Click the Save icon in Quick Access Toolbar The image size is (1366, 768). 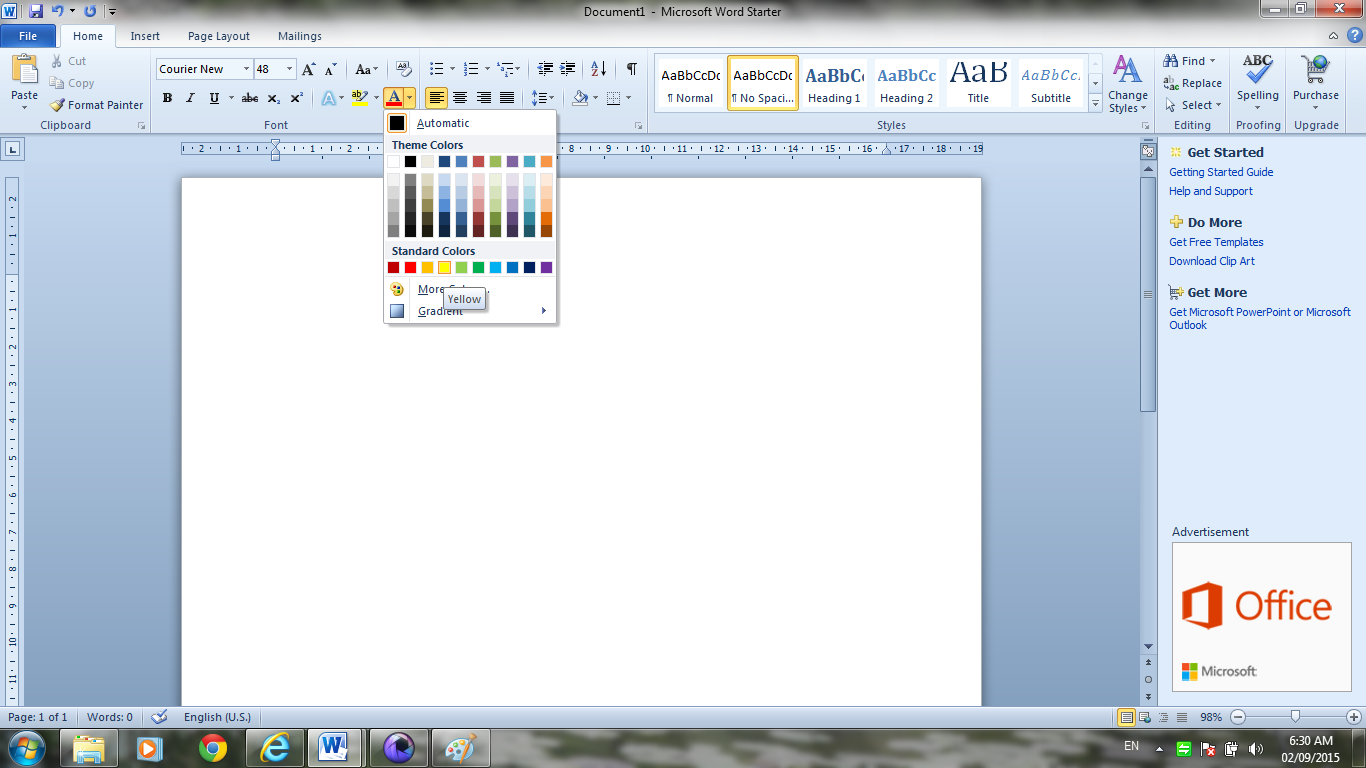tap(36, 11)
